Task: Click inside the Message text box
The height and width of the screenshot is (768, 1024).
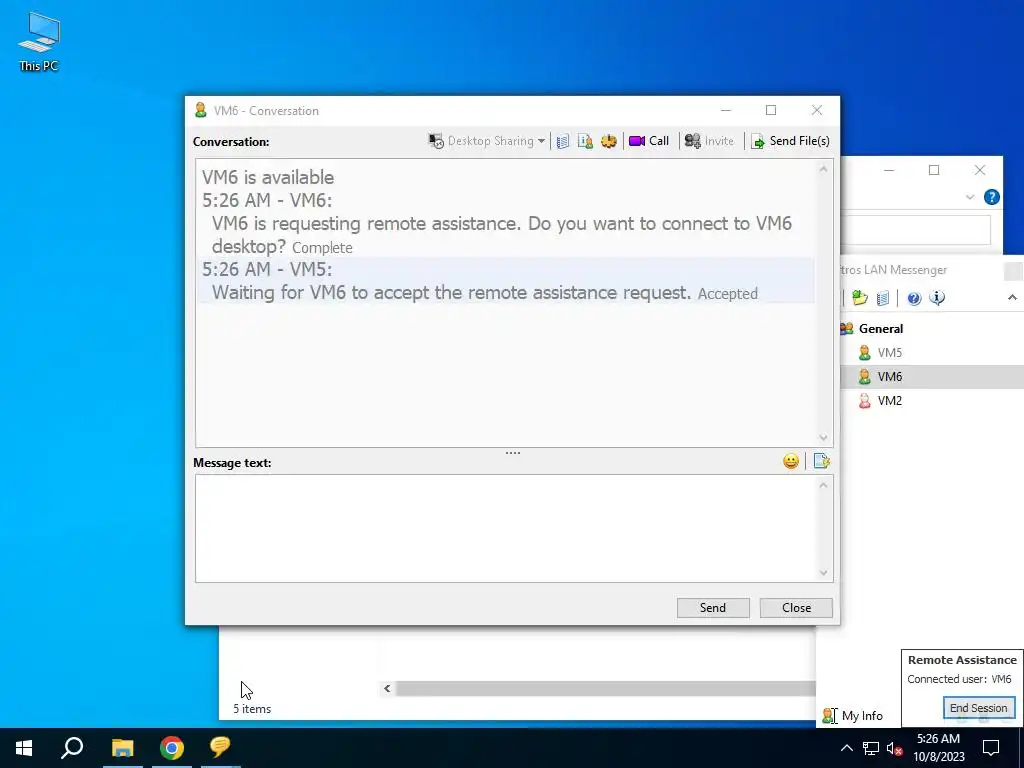Action: [x=507, y=528]
